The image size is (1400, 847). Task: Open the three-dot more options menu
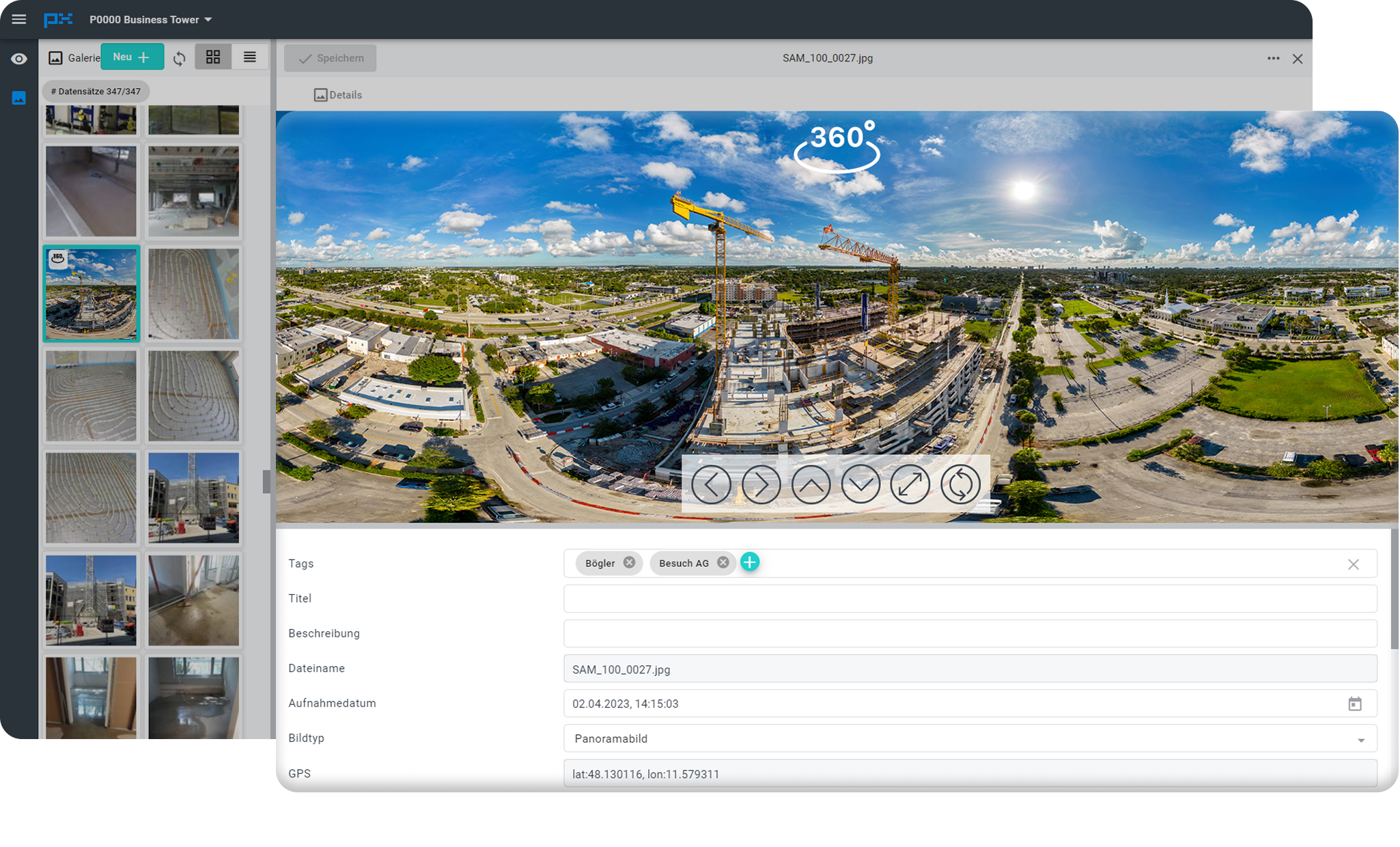click(1273, 59)
